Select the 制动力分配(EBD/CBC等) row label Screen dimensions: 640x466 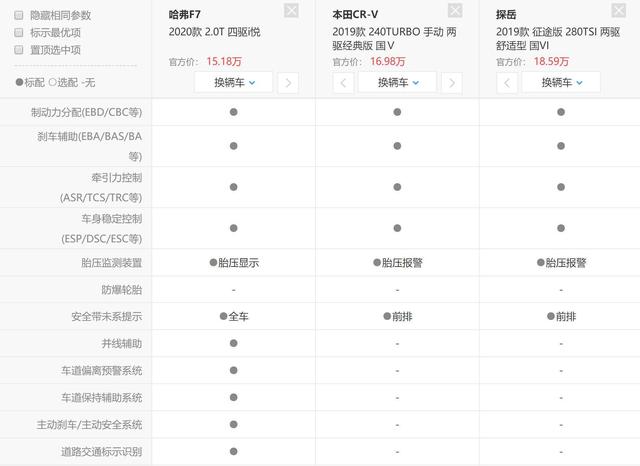pyautogui.click(x=87, y=112)
